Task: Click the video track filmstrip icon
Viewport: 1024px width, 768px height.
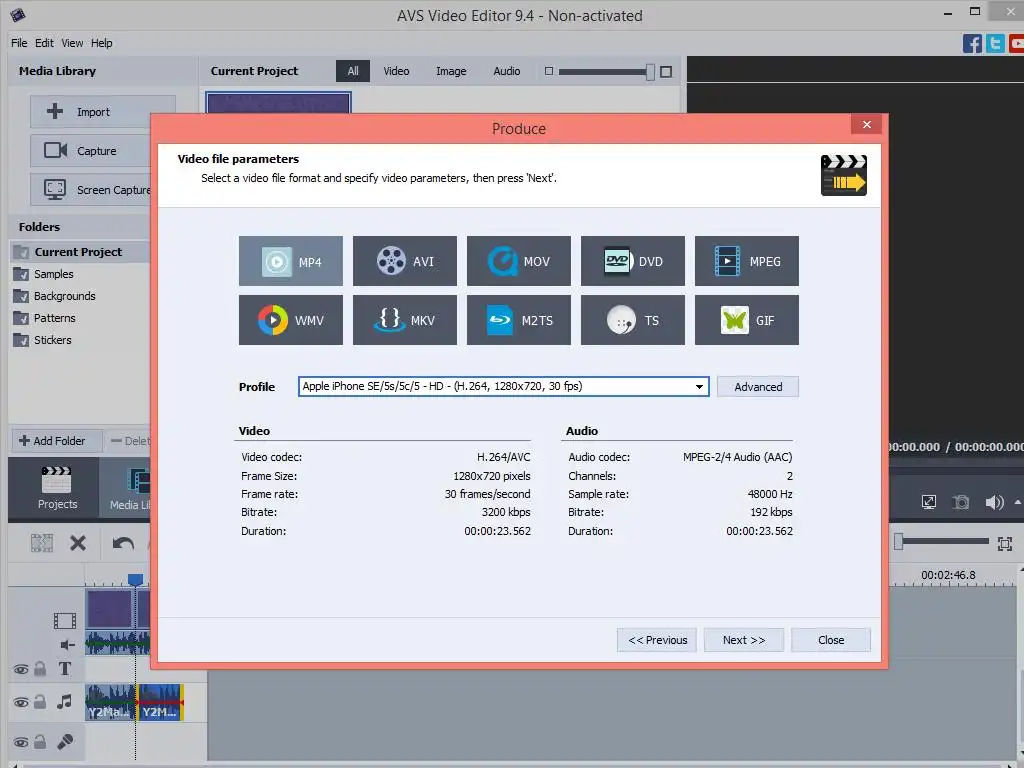Action: pyautogui.click(x=65, y=620)
